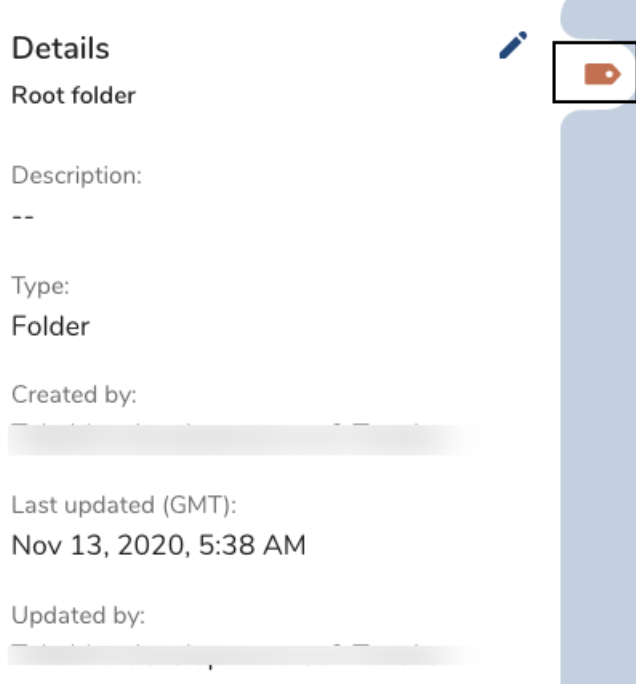The height and width of the screenshot is (684, 636).
Task: Open the orange tag icon tab
Action: click(x=602, y=74)
